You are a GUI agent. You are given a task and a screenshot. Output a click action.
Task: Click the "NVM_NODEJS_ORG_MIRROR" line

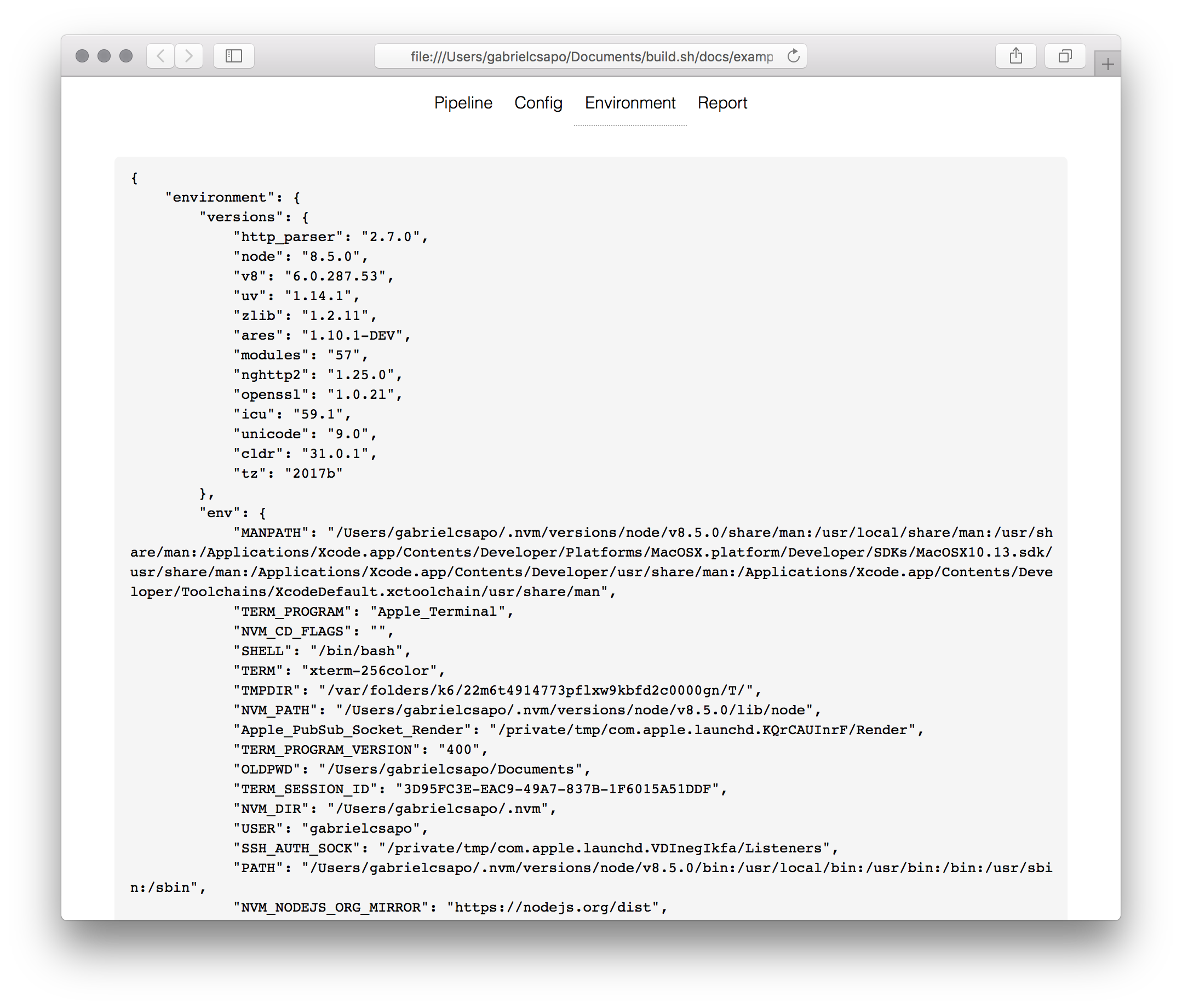(x=450, y=908)
